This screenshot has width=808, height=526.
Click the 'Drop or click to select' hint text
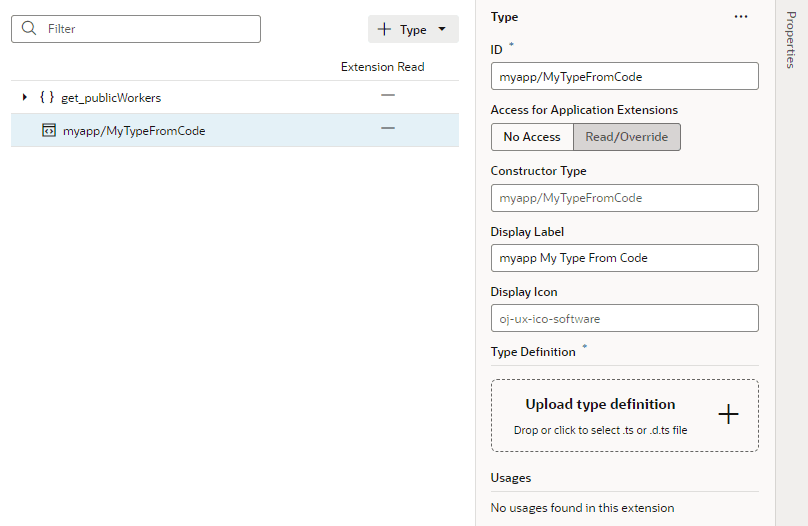600,430
